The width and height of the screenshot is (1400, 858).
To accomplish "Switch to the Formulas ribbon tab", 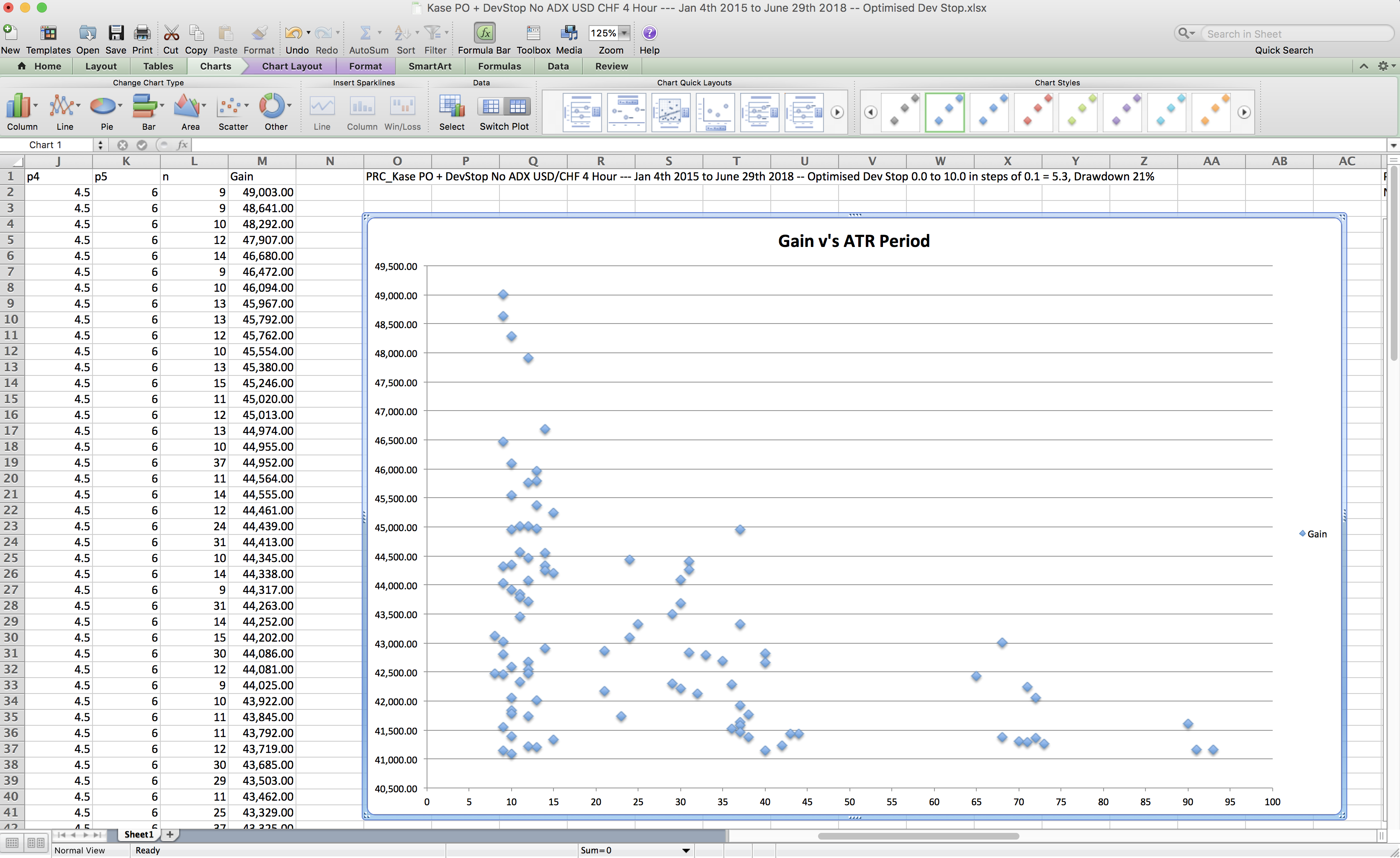I will [x=499, y=67].
